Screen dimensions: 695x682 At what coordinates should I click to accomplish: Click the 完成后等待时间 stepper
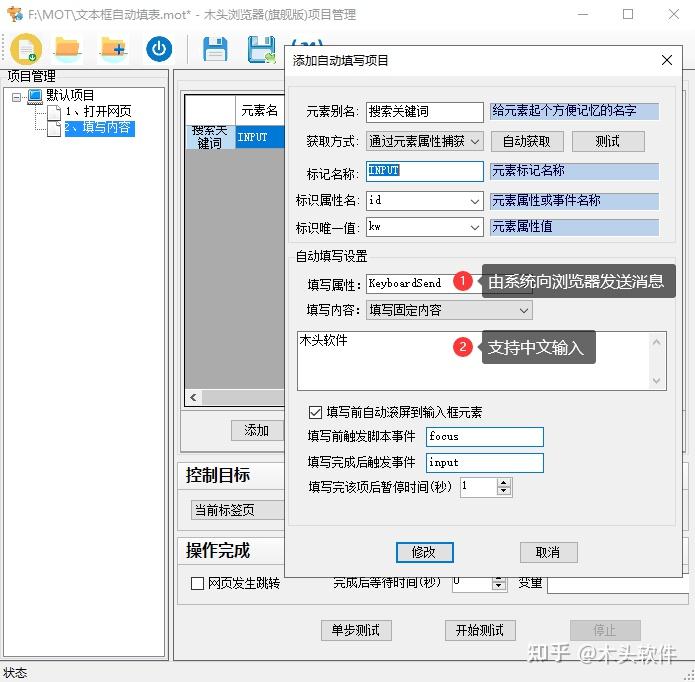click(499, 584)
